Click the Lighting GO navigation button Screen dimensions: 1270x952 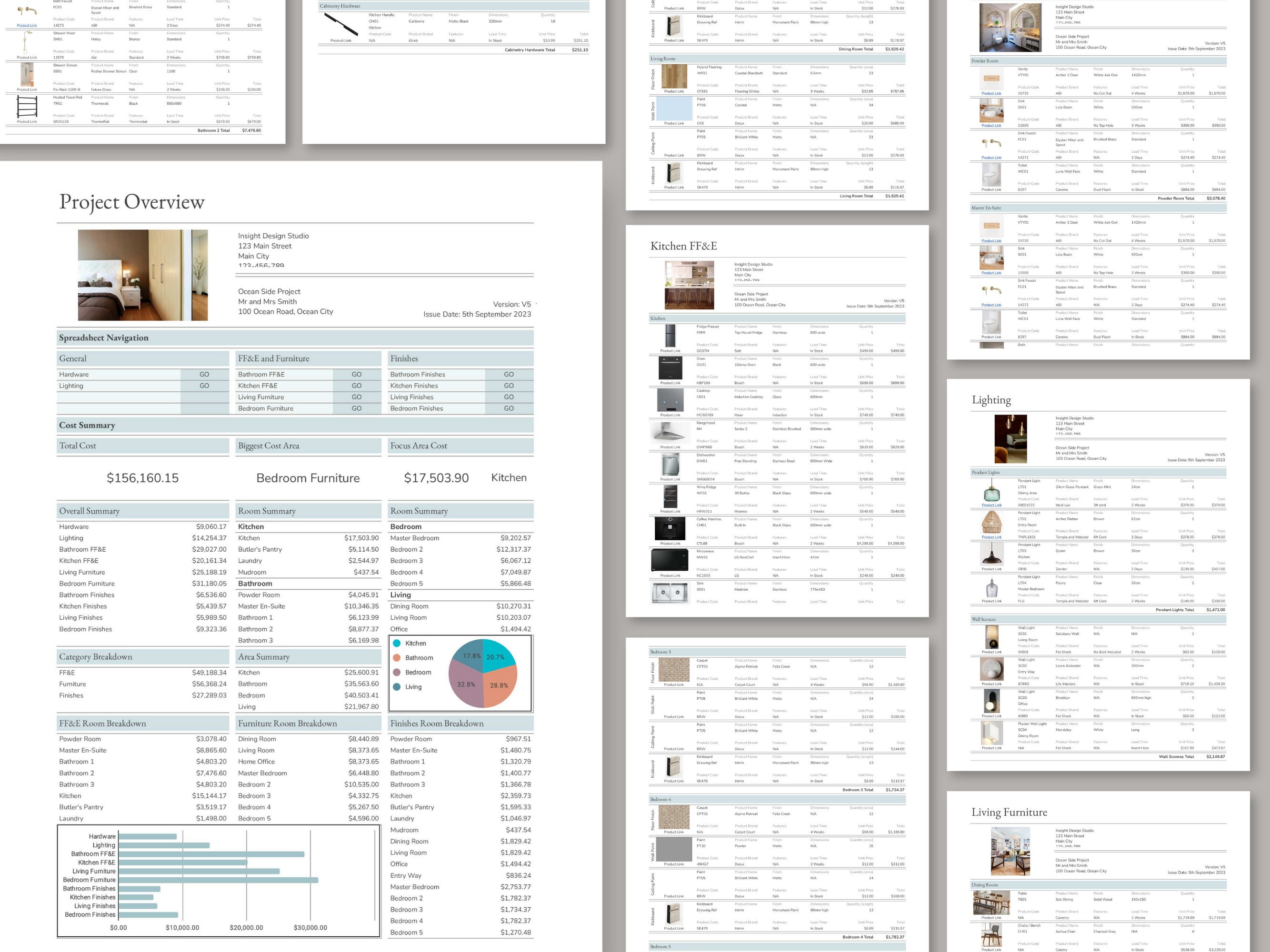coord(205,385)
